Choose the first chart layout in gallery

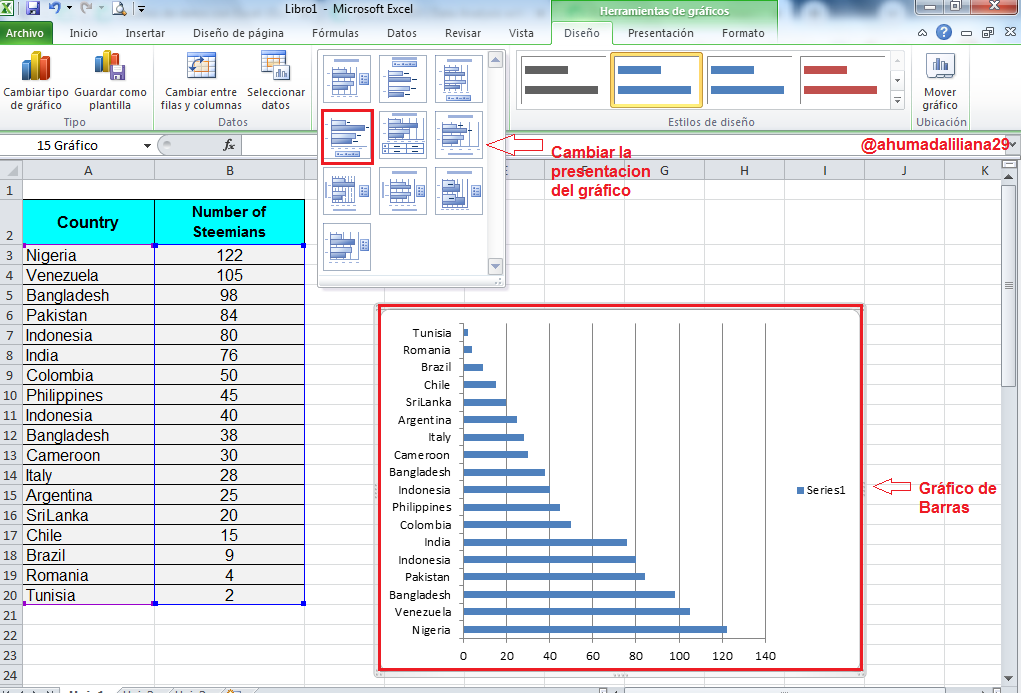[x=347, y=79]
